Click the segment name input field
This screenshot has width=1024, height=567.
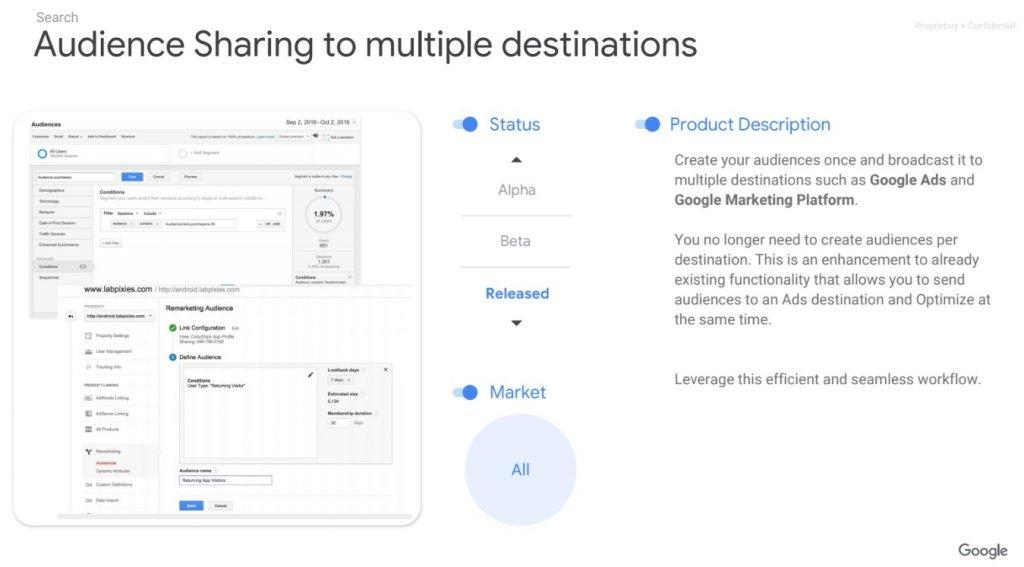click(75, 177)
